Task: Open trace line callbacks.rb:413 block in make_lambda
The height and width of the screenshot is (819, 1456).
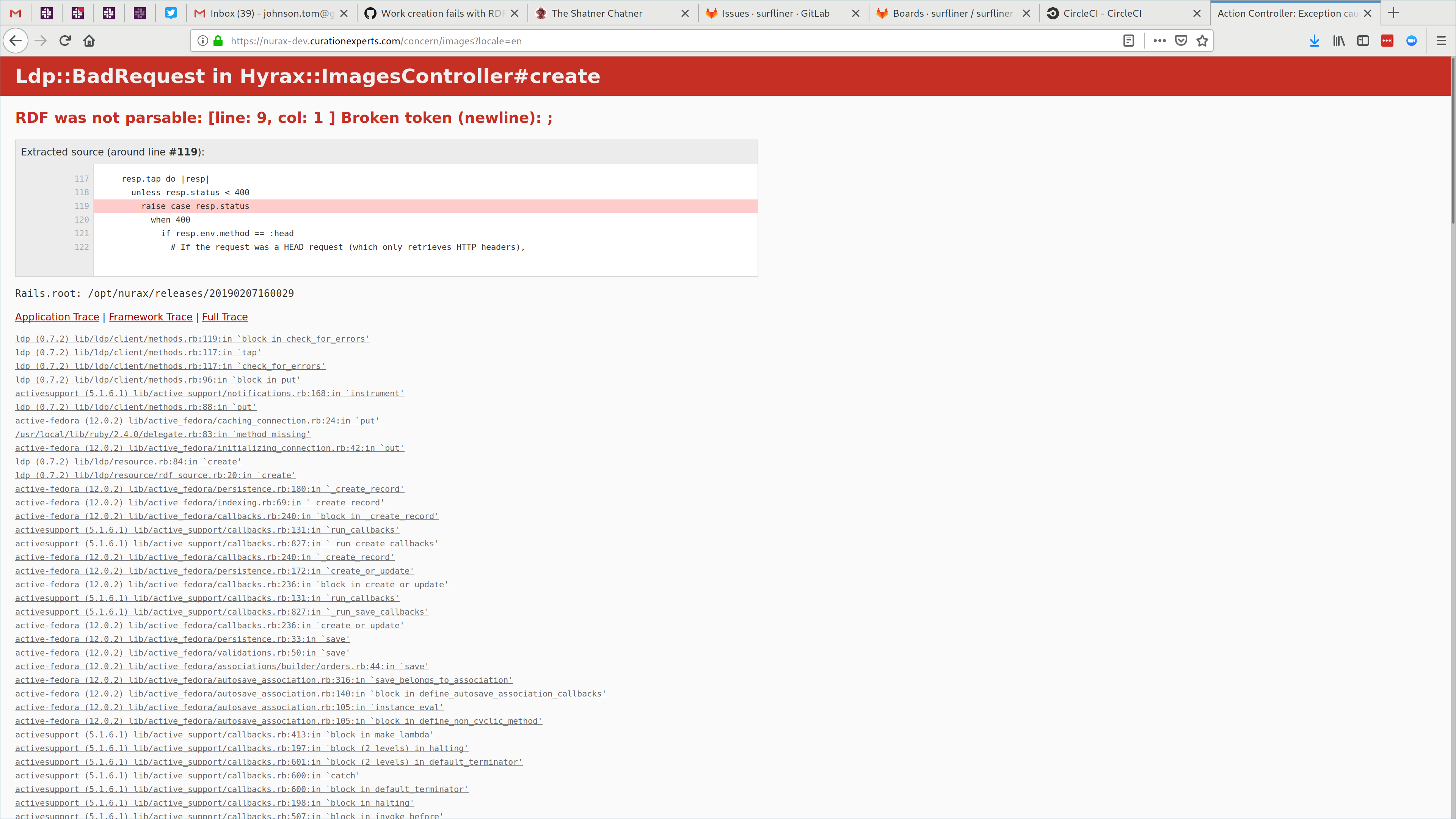Action: tap(224, 734)
